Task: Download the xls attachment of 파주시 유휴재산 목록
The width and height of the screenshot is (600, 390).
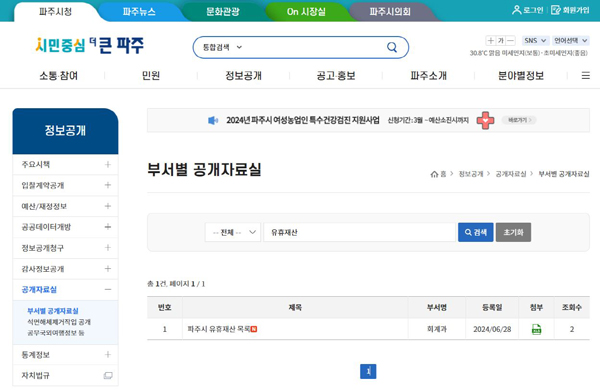Action: point(536,329)
